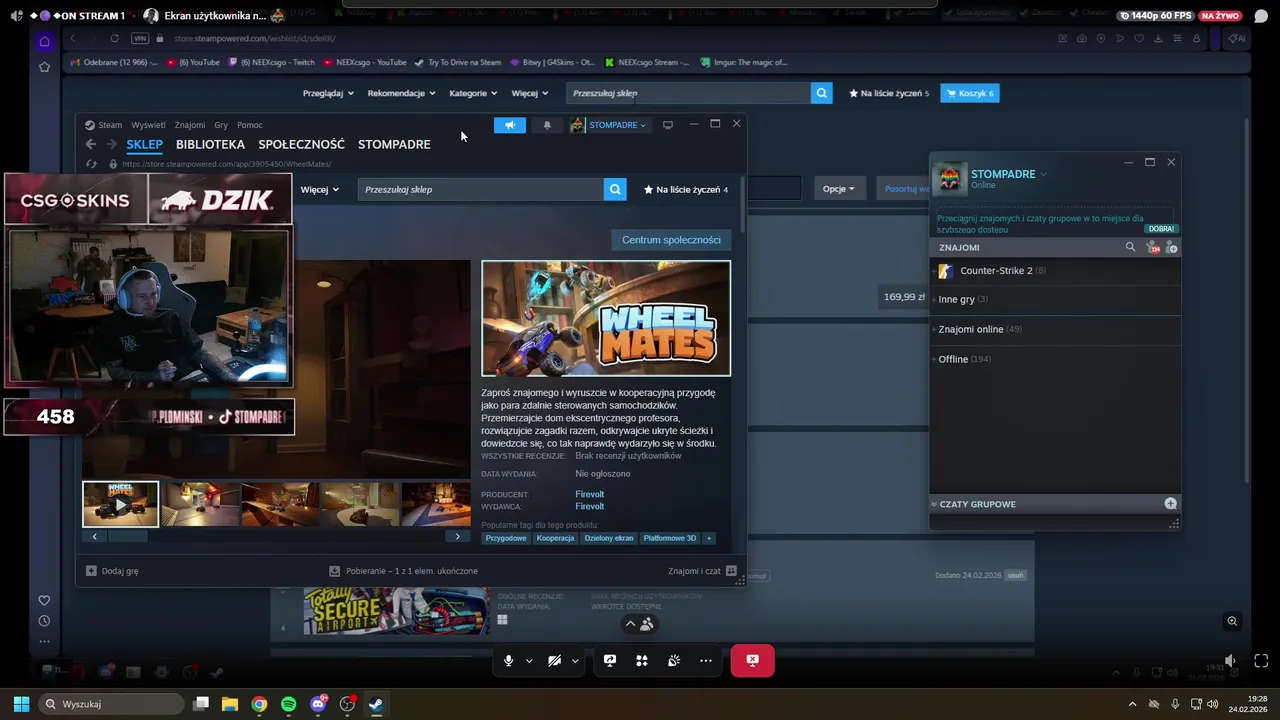Open activities icon in call bar
Image resolution: width=1280 pixels, height=720 pixels.
[x=642, y=660]
